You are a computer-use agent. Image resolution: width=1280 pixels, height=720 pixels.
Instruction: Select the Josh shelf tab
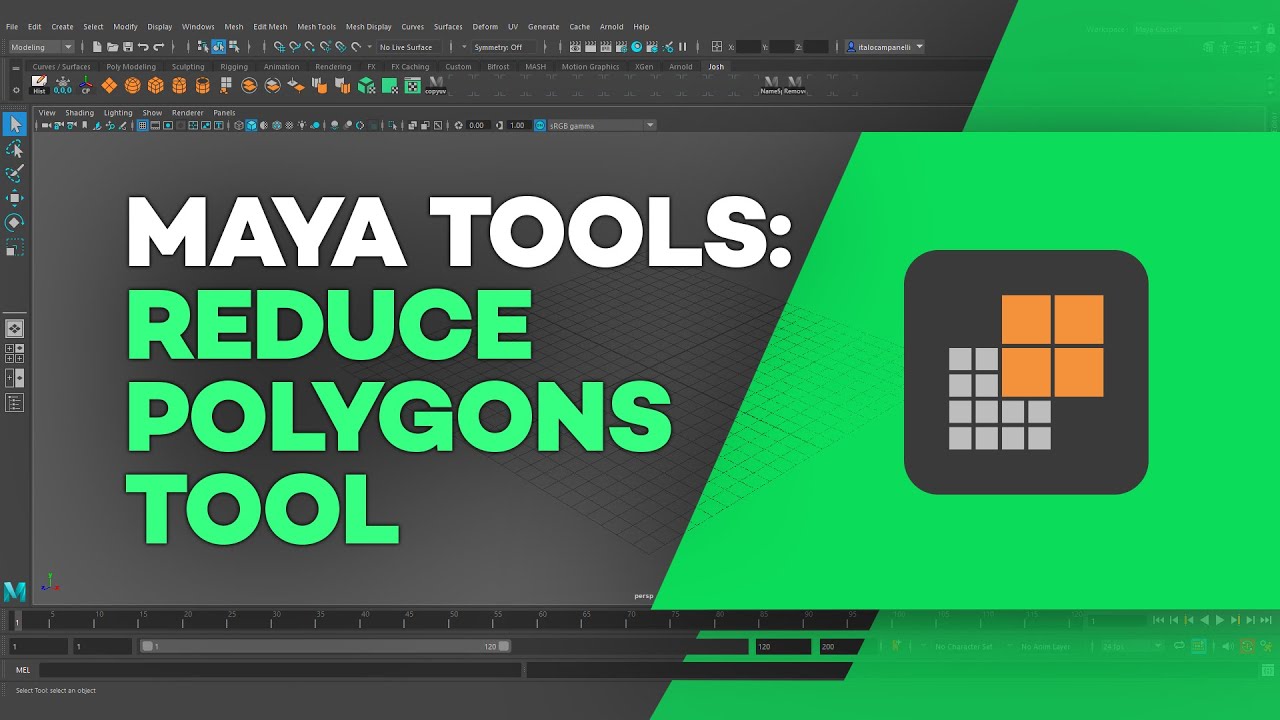716,67
